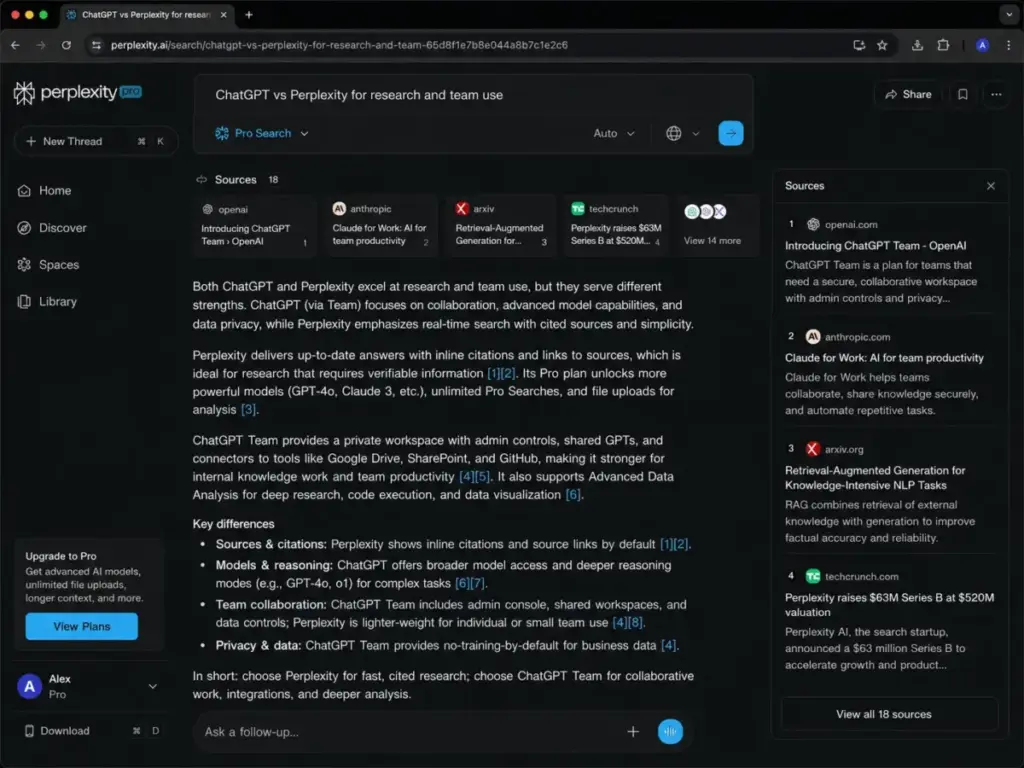Open browser downloads icon

(x=918, y=45)
